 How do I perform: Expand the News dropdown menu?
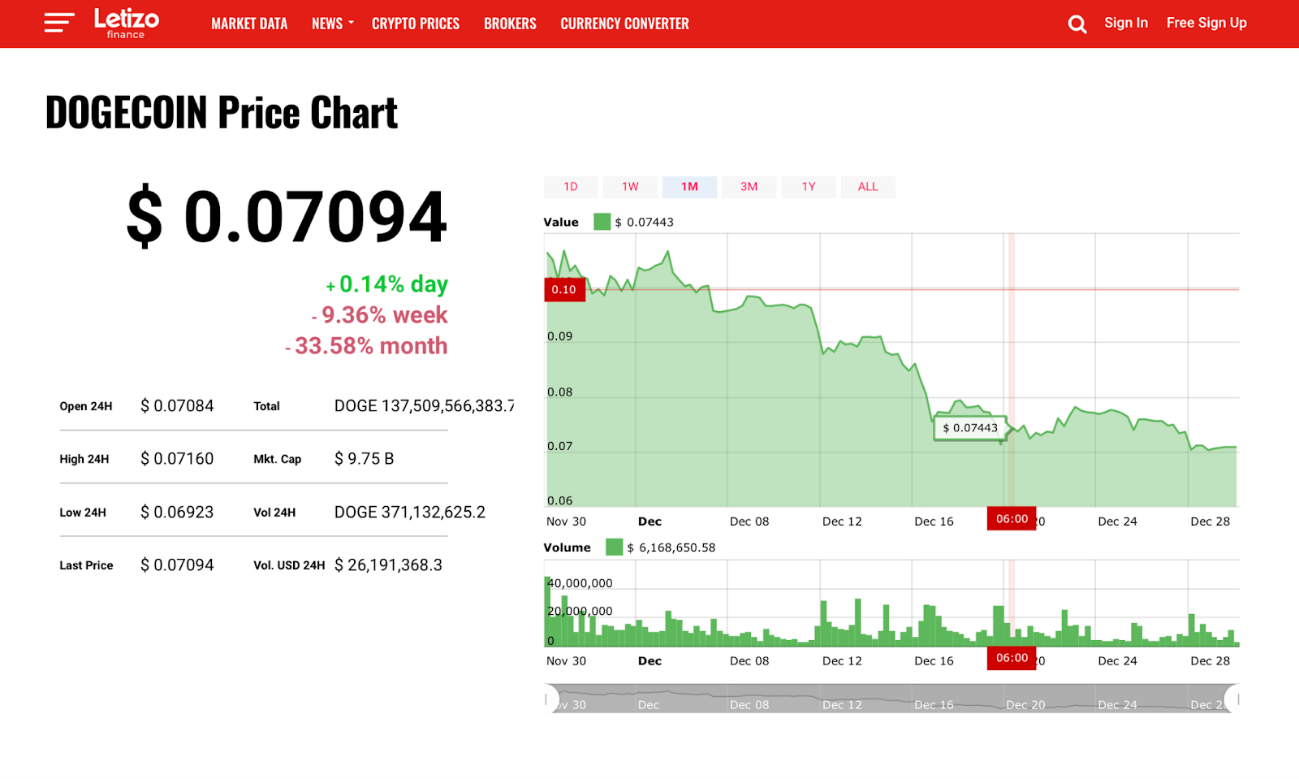332,23
